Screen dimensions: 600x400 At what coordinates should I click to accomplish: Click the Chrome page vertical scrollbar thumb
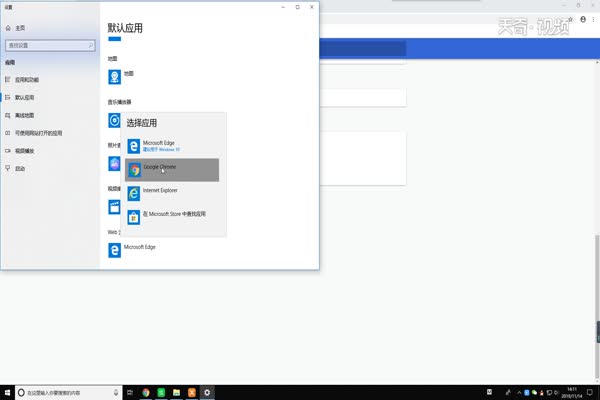[597, 308]
